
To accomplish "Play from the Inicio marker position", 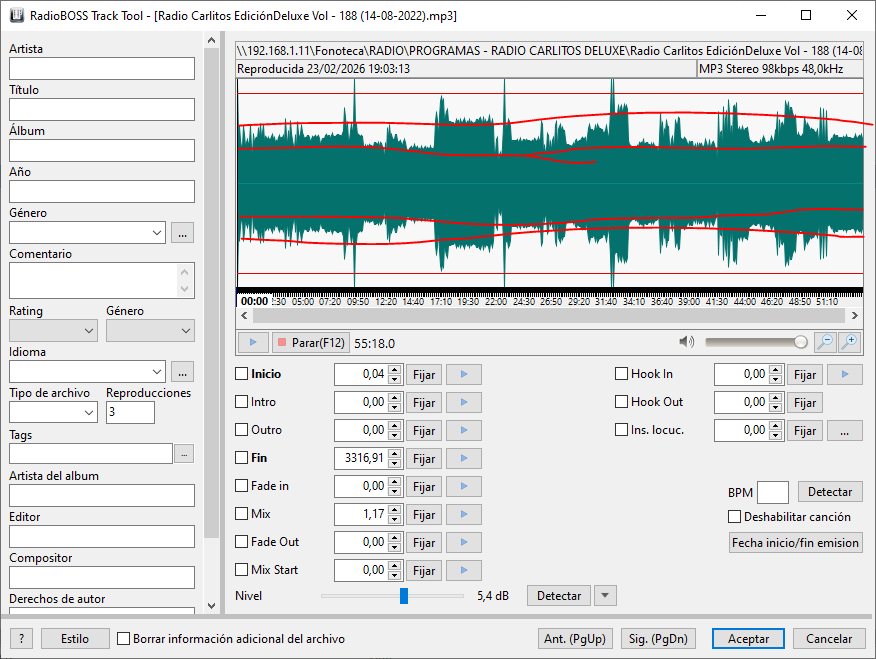I will point(463,375).
